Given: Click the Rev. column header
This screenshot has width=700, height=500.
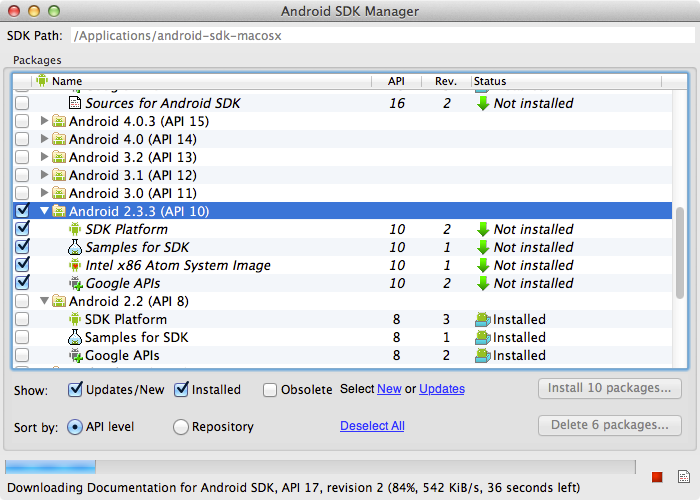Looking at the screenshot, I should click(x=446, y=81).
